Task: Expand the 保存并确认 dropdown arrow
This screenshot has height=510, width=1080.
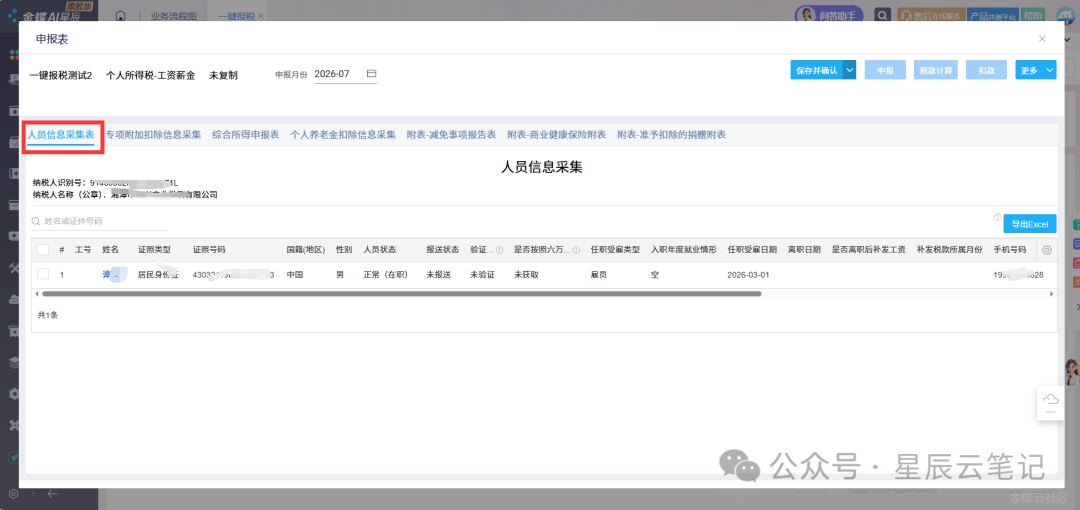Action: [x=849, y=70]
